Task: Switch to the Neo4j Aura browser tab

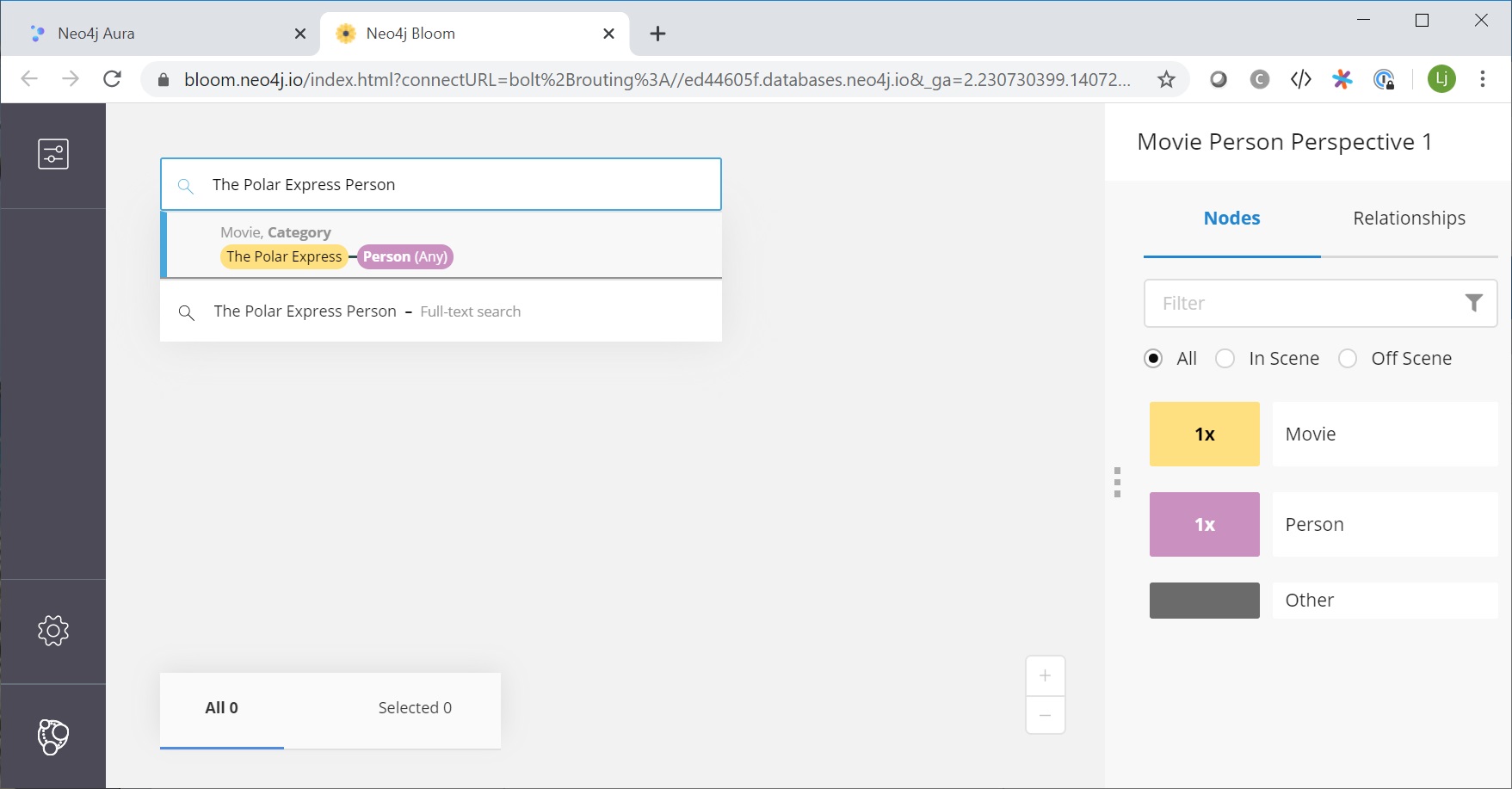Action: 163,34
